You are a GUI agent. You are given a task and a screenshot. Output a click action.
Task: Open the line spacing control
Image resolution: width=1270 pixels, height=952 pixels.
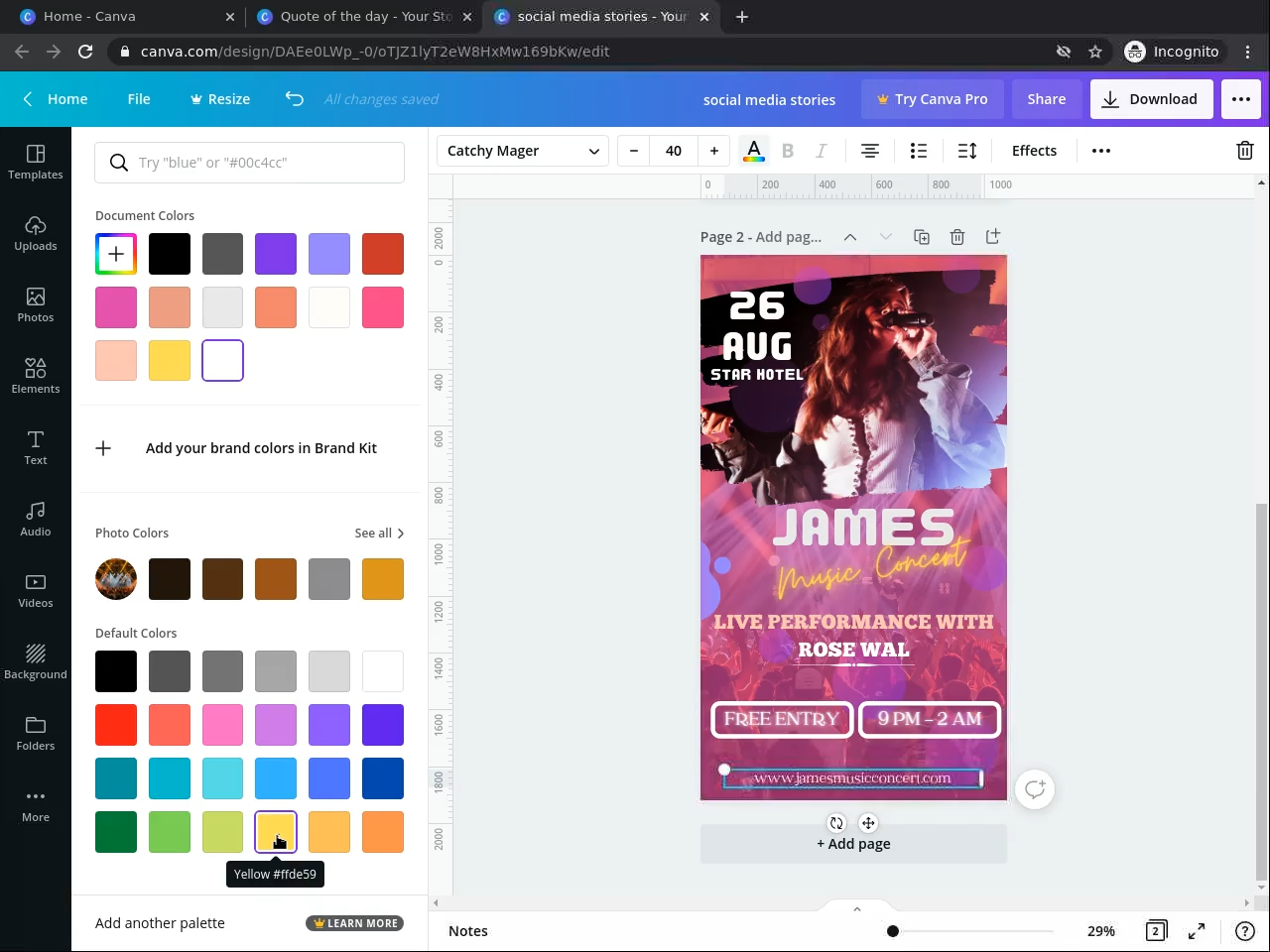[x=967, y=151]
